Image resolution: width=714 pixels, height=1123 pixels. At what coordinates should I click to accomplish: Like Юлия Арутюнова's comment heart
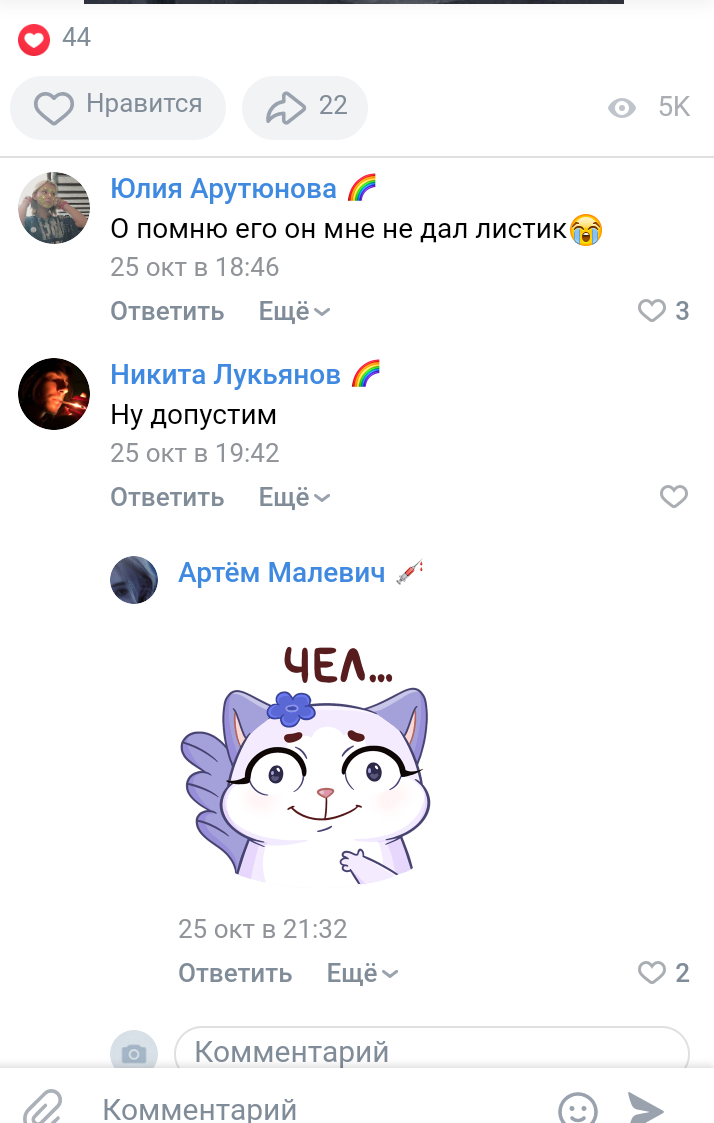tap(652, 311)
